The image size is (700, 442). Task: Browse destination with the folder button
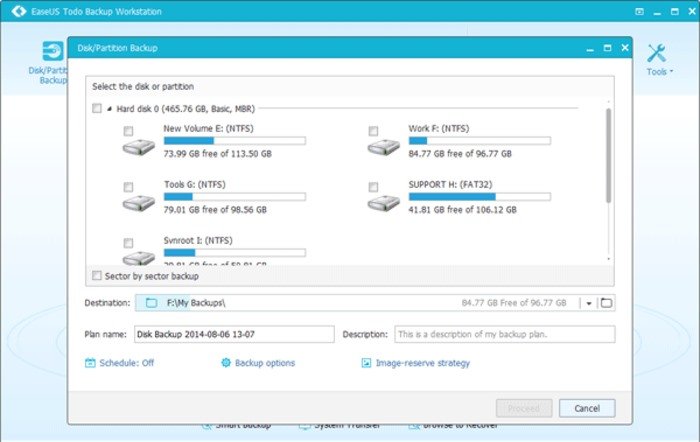pos(606,303)
